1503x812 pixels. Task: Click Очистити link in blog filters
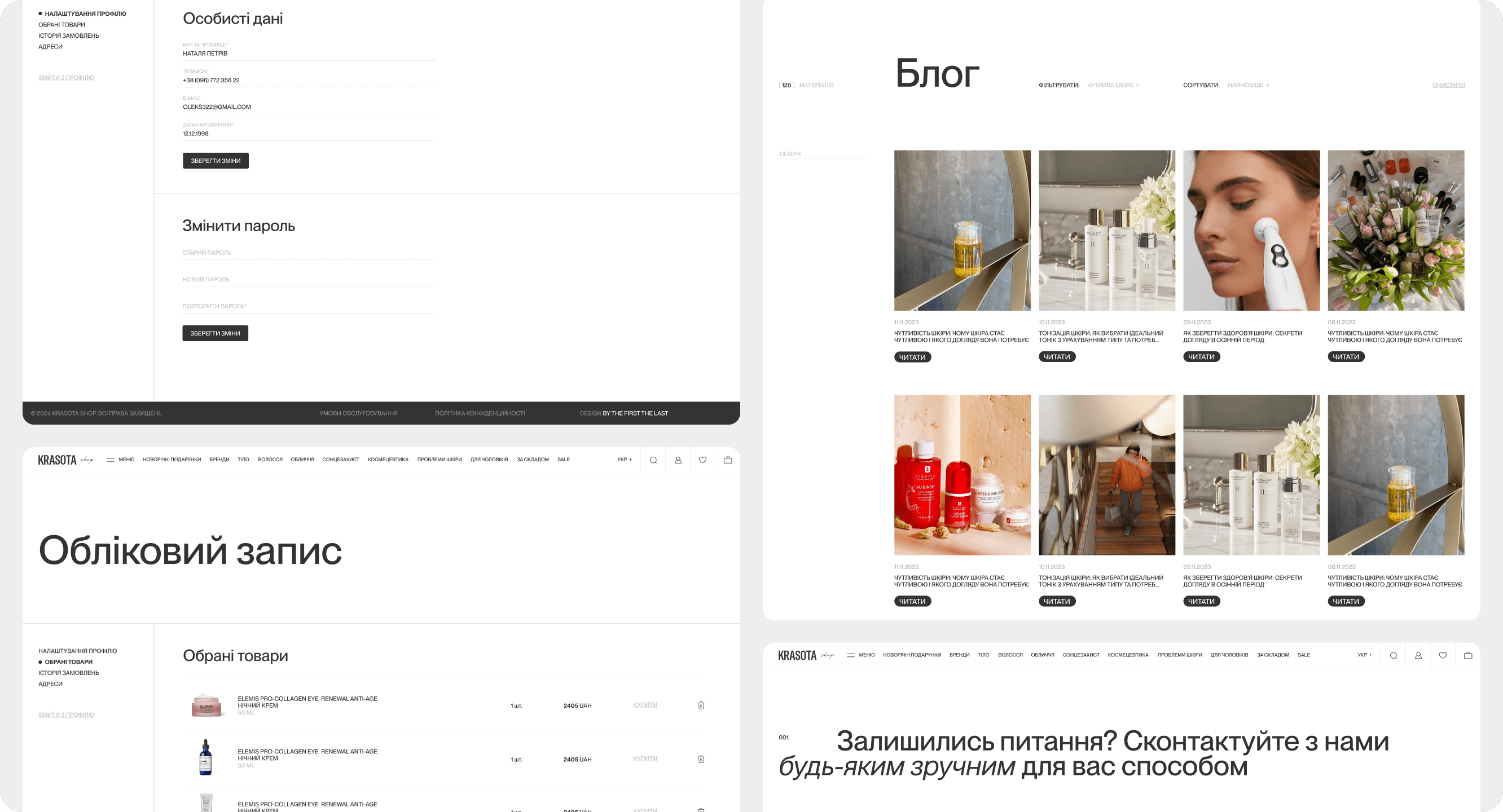pyautogui.click(x=1448, y=85)
